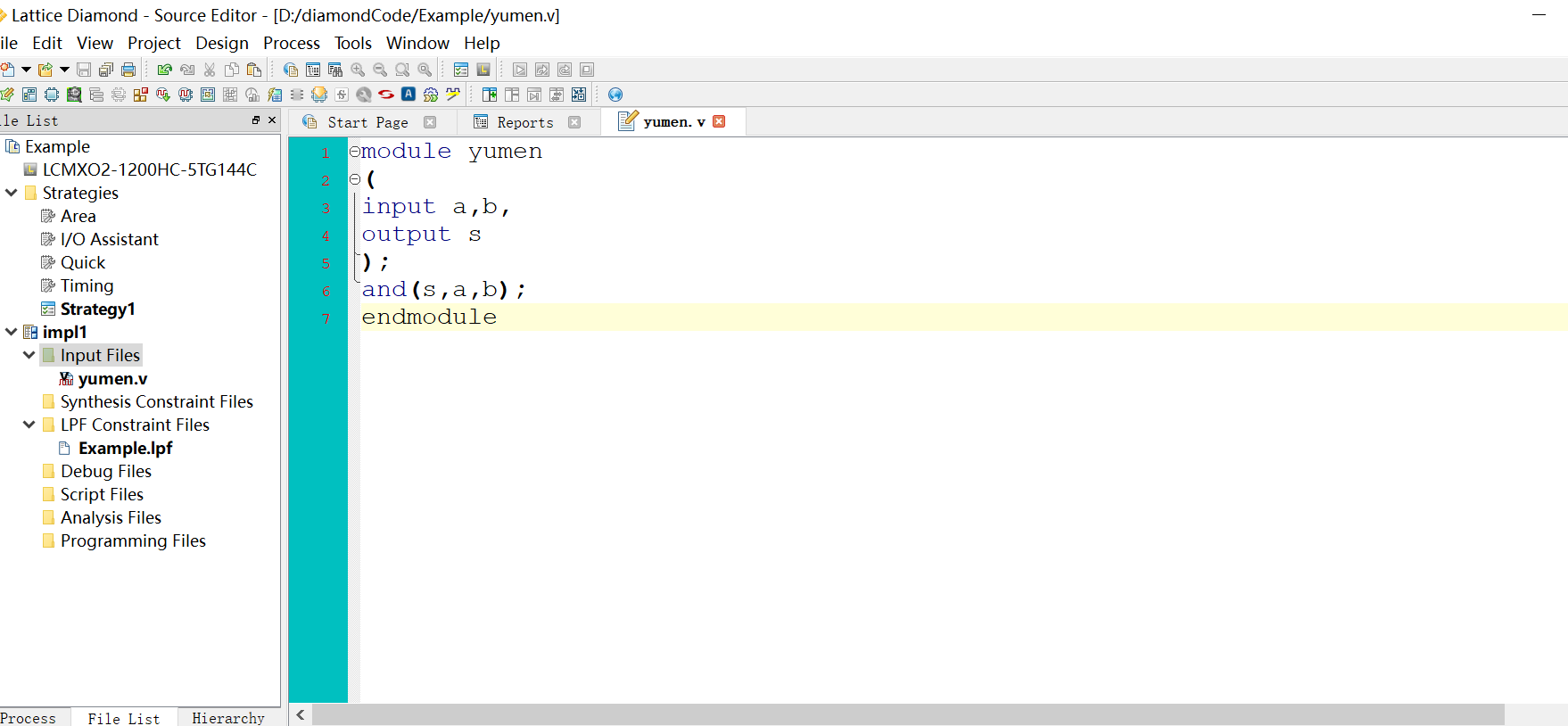
Task: Click the Stop square toolbar icon
Action: 587,70
